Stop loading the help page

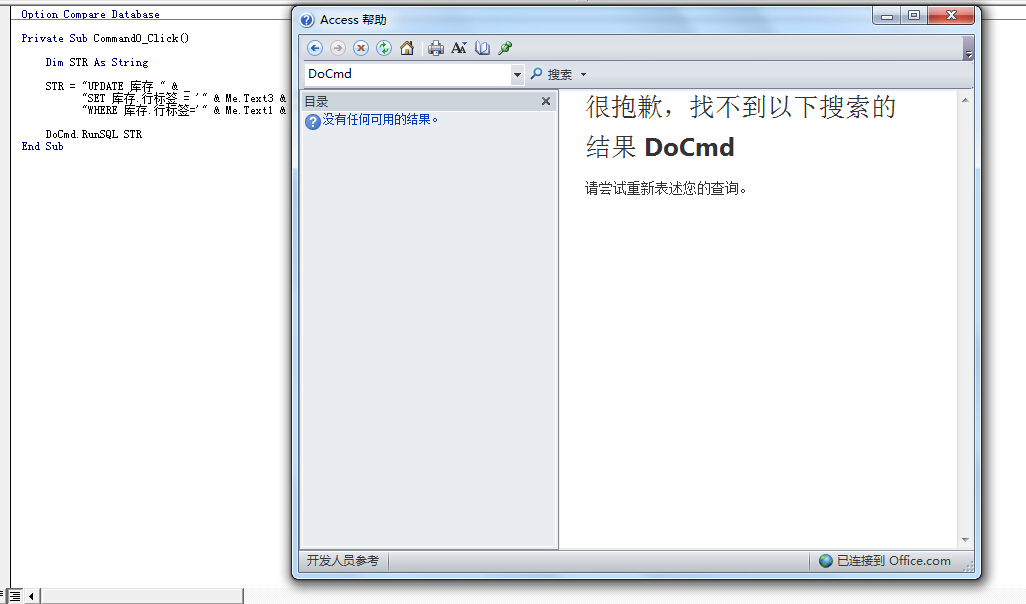coord(361,48)
